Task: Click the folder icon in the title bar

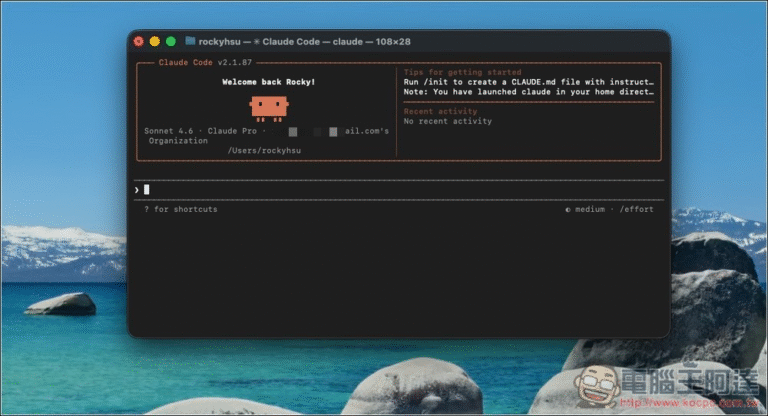Action: (190, 42)
